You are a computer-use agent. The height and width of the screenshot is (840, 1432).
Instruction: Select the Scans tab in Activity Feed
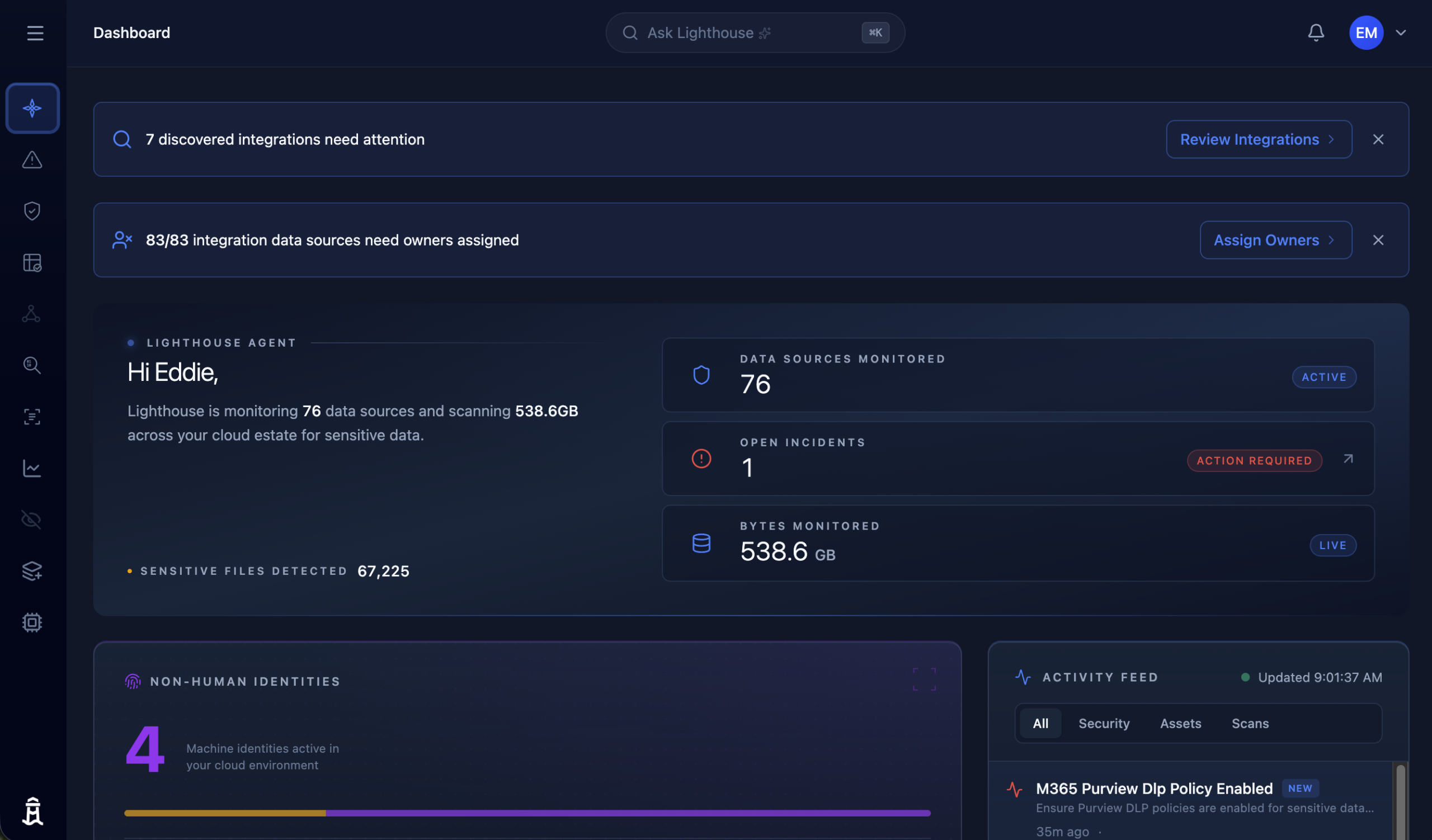coord(1250,723)
